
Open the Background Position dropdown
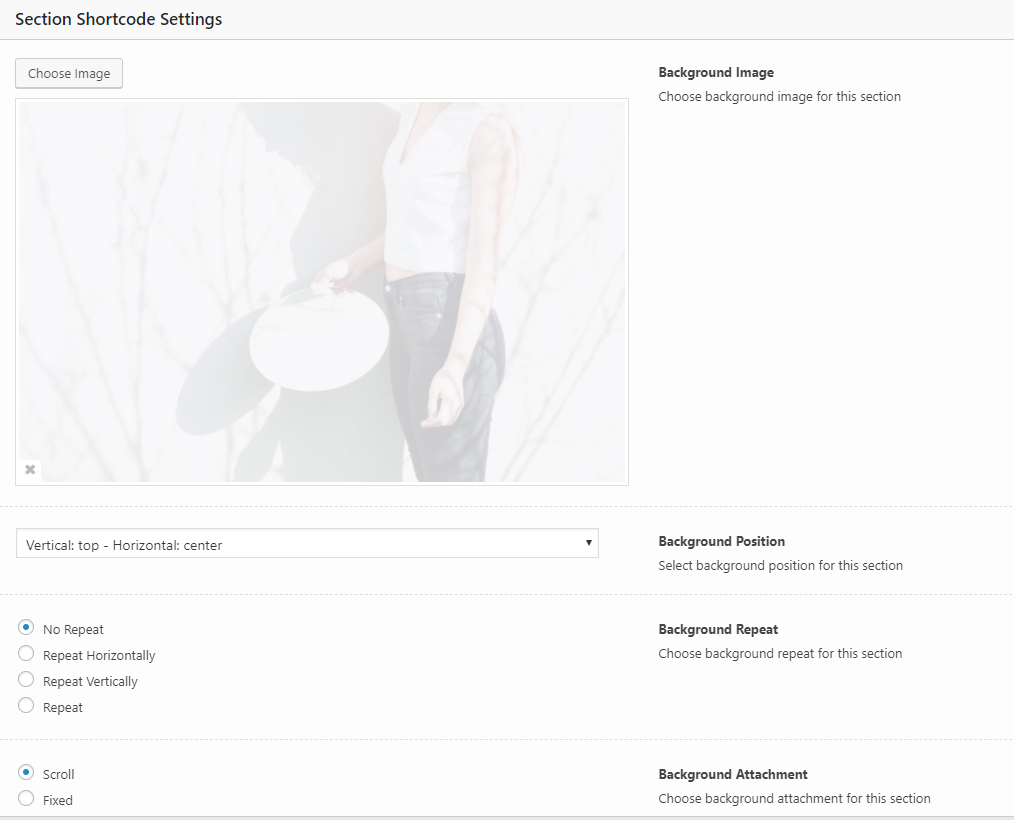(x=307, y=544)
